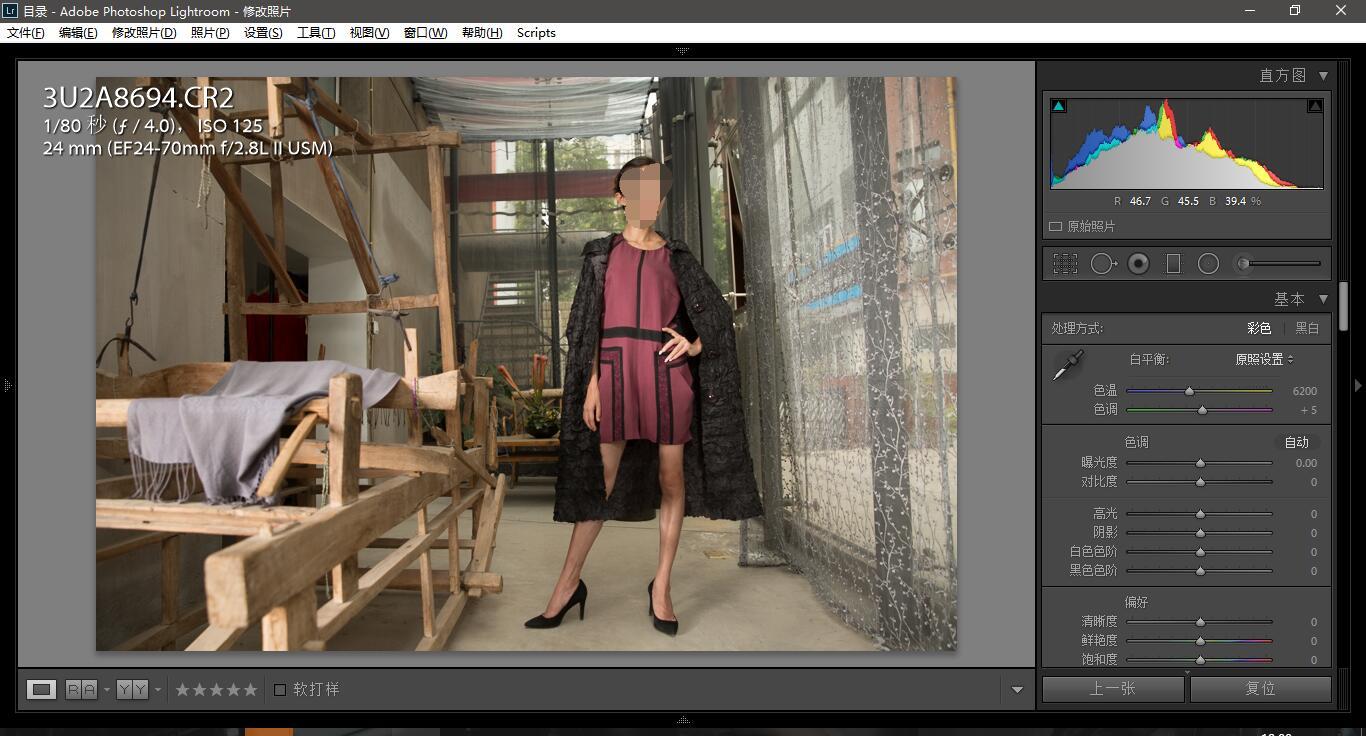
Task: Open the 原照设置 white balance dropdown
Action: coord(1264,359)
